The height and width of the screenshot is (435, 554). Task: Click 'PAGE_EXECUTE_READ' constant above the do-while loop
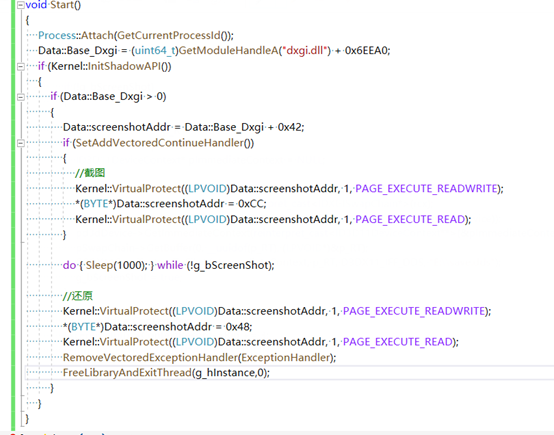pos(410,219)
